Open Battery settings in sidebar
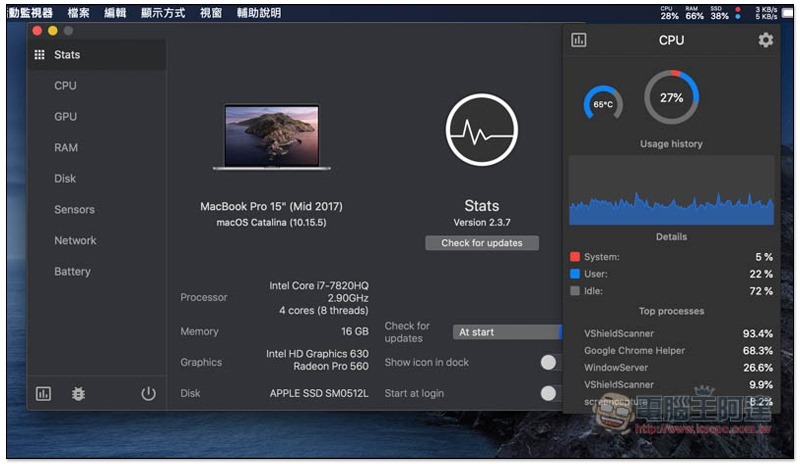 [x=72, y=272]
